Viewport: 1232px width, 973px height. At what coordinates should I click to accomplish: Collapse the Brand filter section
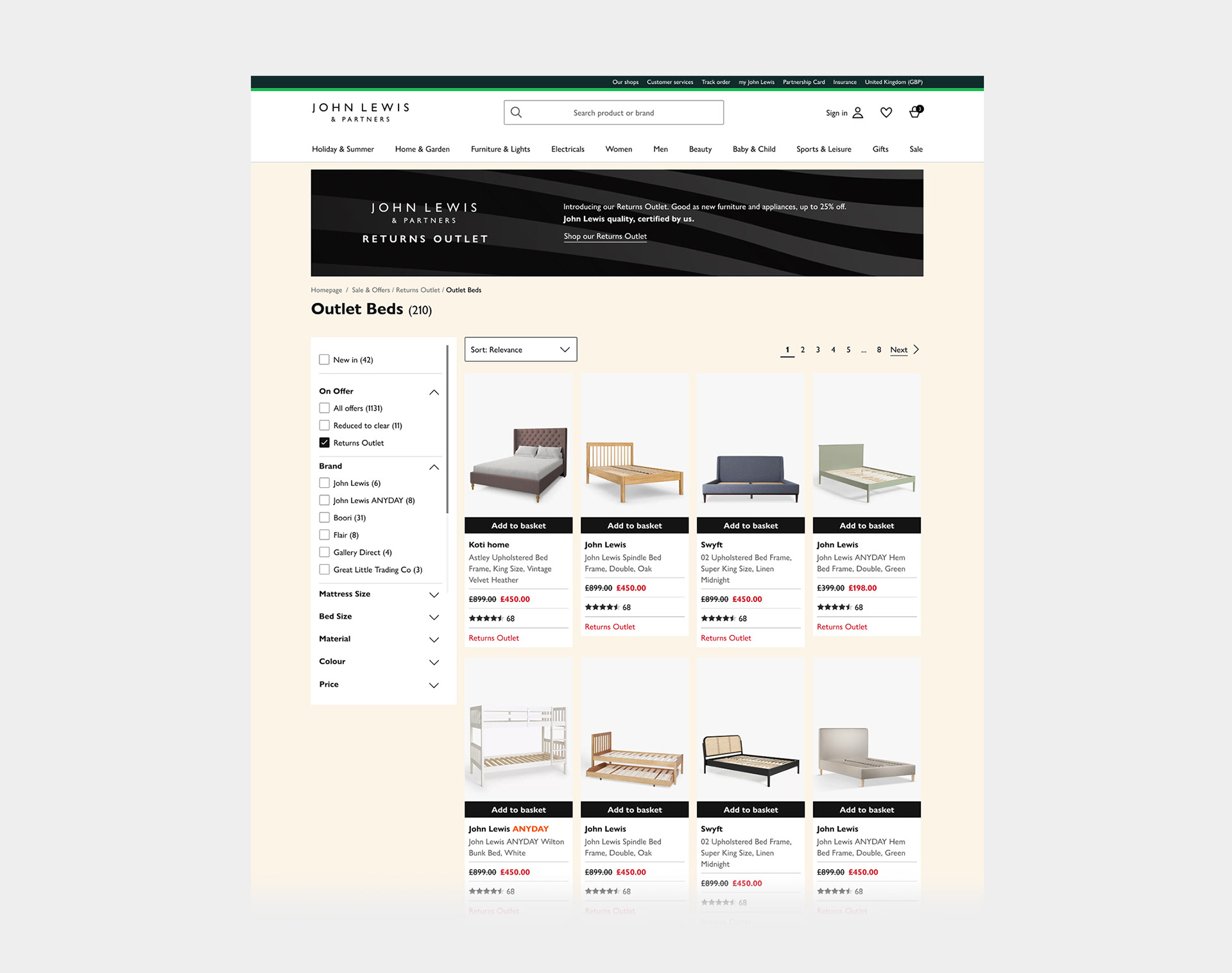coord(434,467)
